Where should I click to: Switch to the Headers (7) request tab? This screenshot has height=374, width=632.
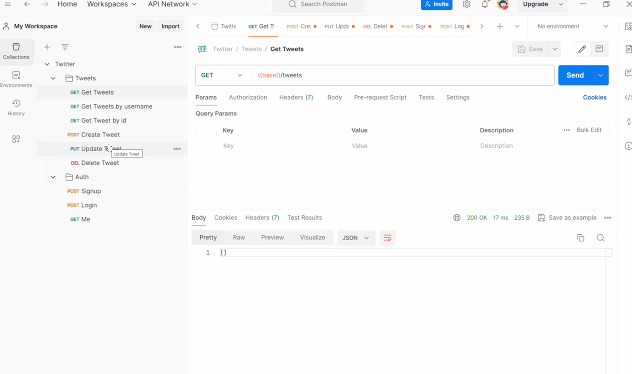click(296, 98)
